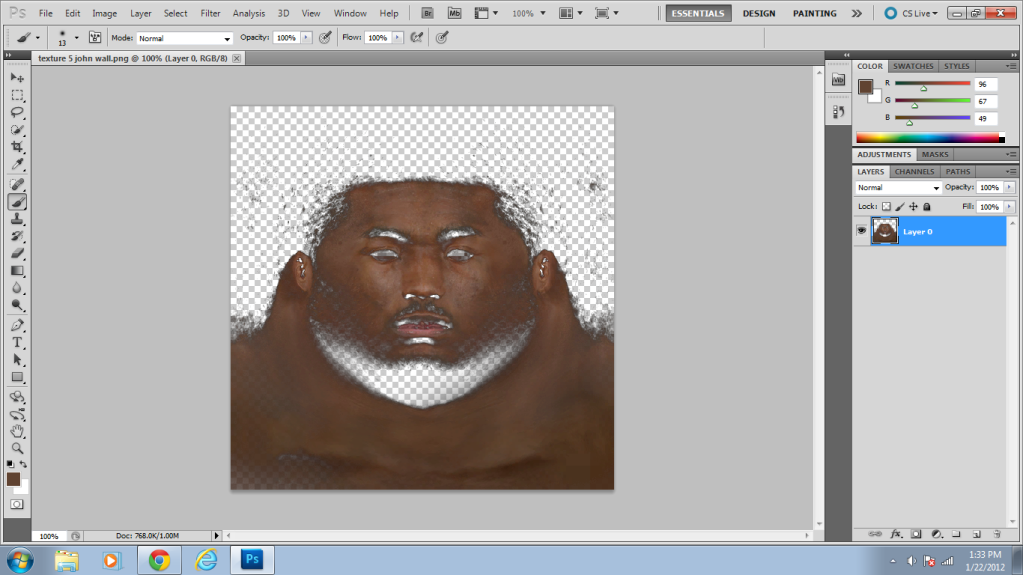Screen dimensions: 1023x575
Task: Toggle tablet pressure for opacity
Action: pyautogui.click(x=325, y=38)
